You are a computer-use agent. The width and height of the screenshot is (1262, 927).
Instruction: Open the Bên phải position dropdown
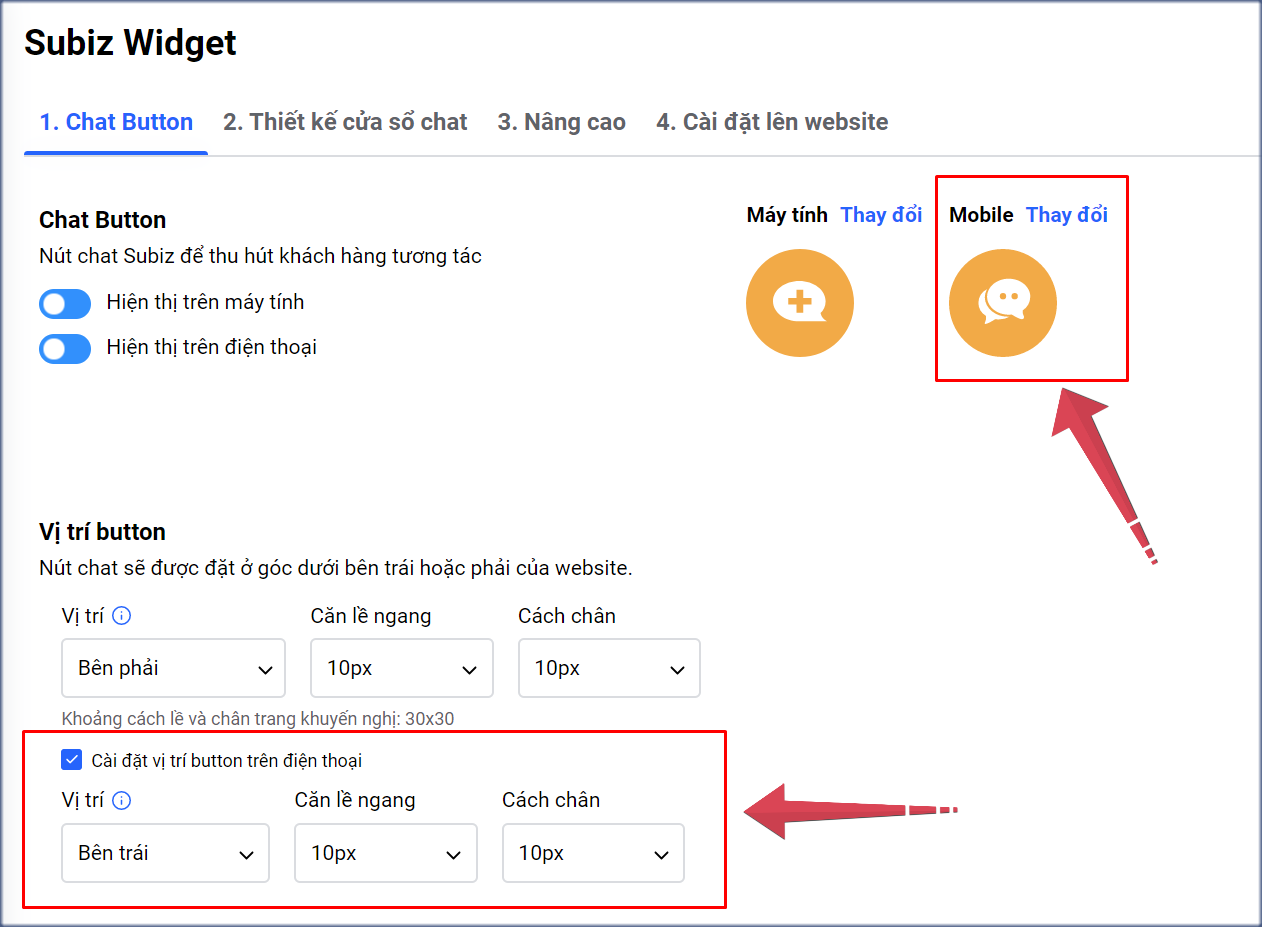pos(173,668)
